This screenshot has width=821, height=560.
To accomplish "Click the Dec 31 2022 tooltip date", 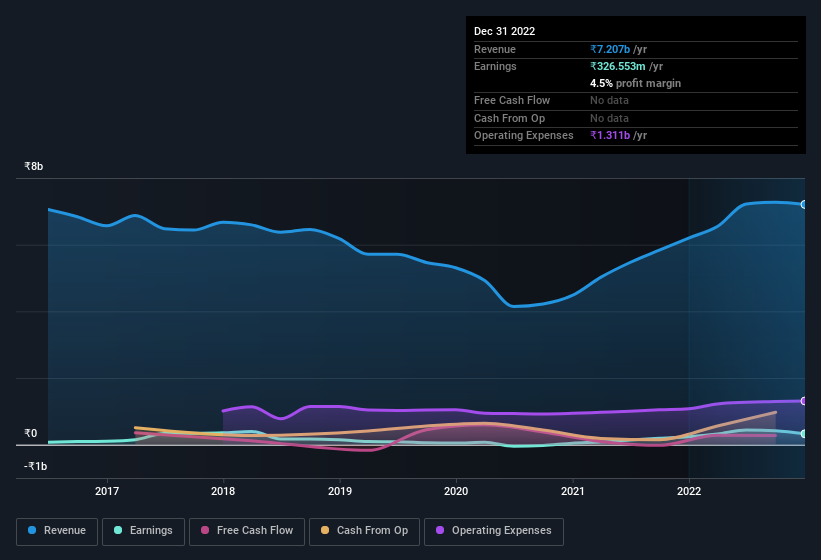I will click(504, 31).
